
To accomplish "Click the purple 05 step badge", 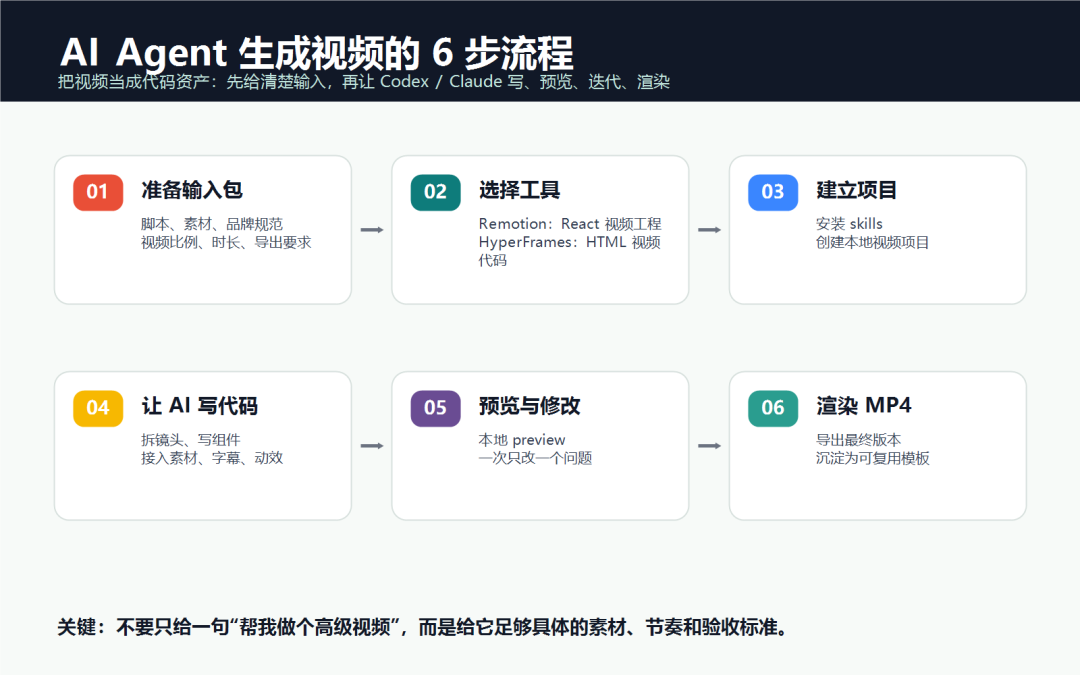I will pos(435,408).
